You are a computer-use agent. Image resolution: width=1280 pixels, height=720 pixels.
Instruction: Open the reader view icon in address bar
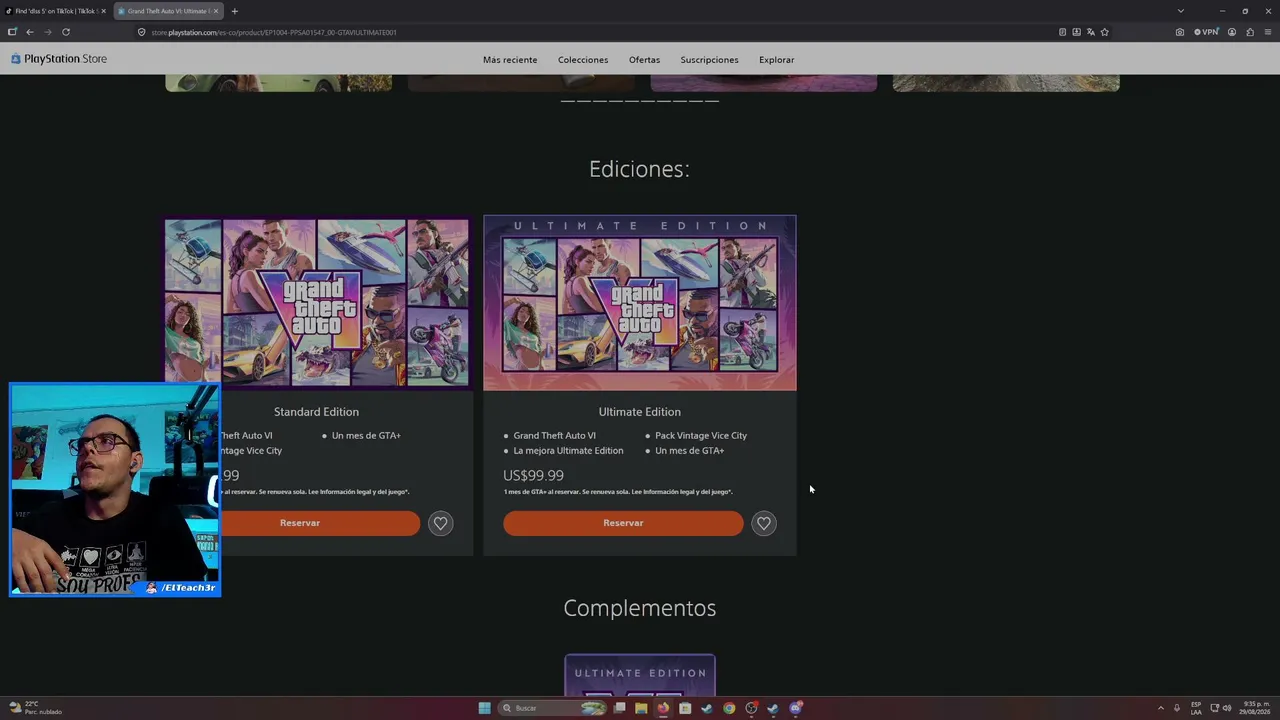point(1062,32)
